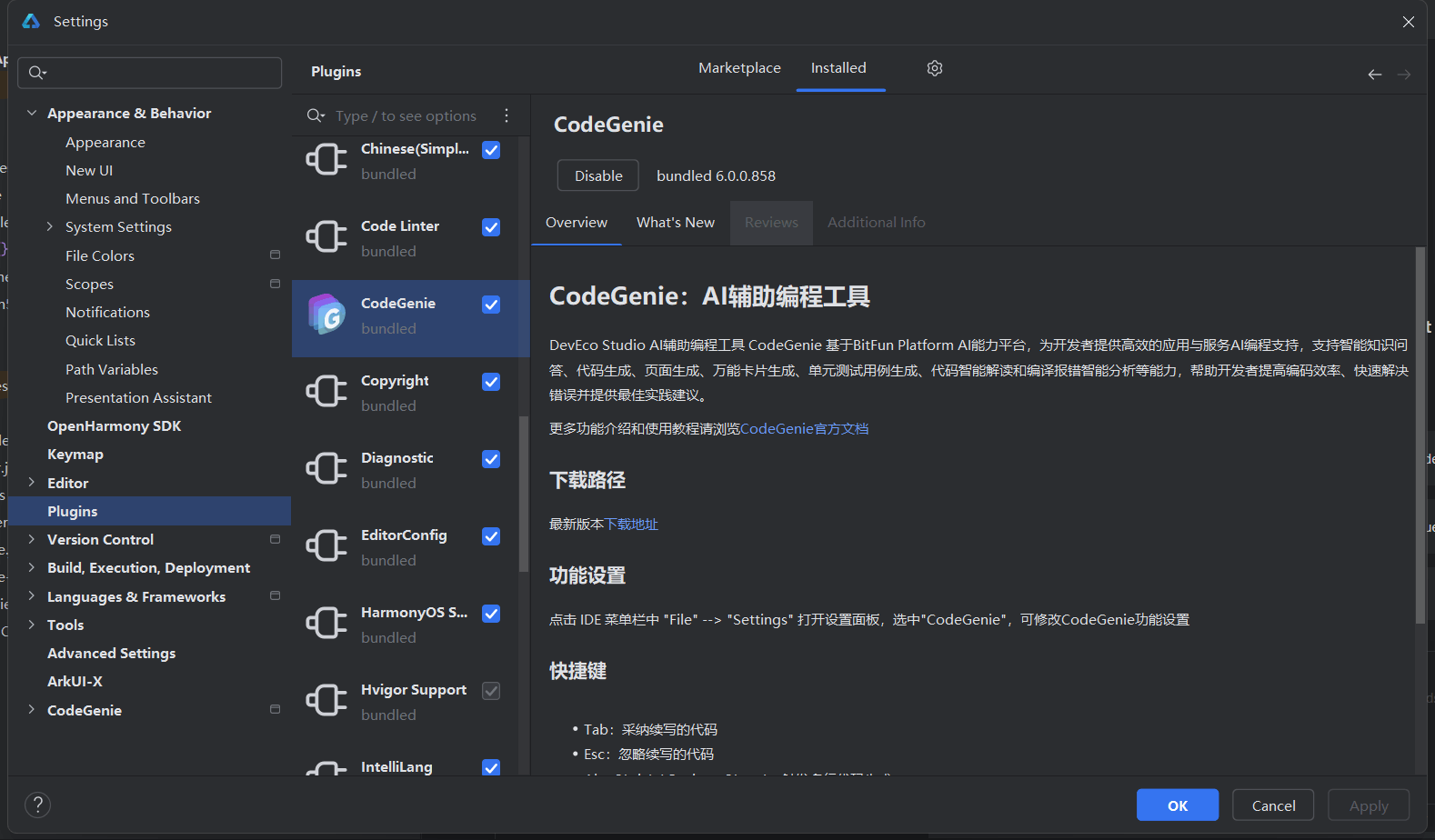
Task: Click the Hvigor Support plugin icon
Action: coord(326,701)
